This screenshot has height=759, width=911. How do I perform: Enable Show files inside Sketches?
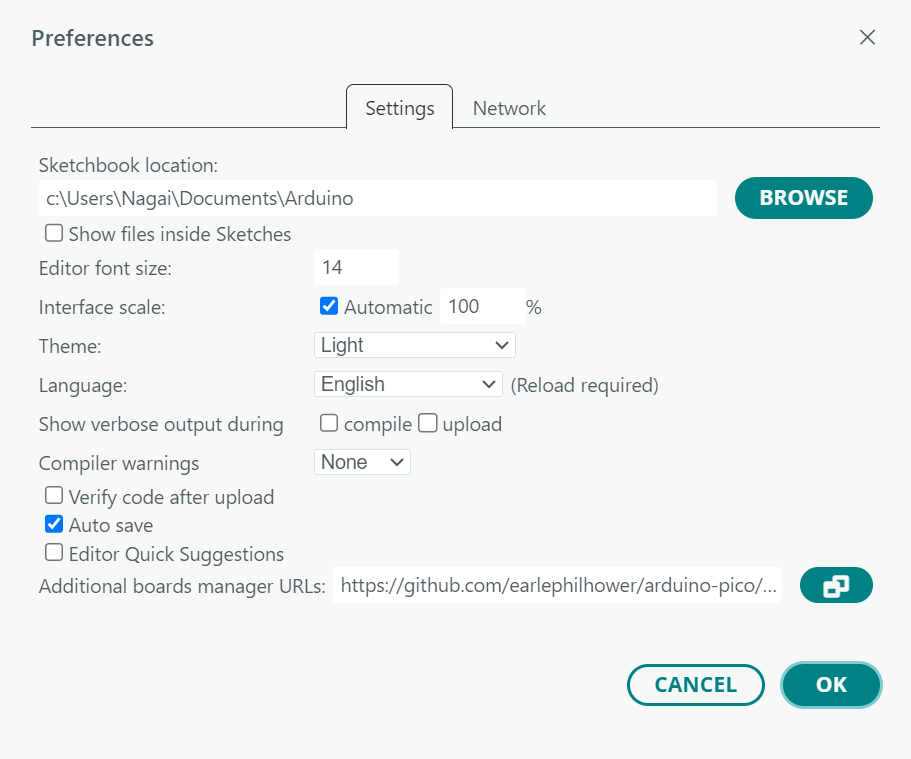(55, 234)
